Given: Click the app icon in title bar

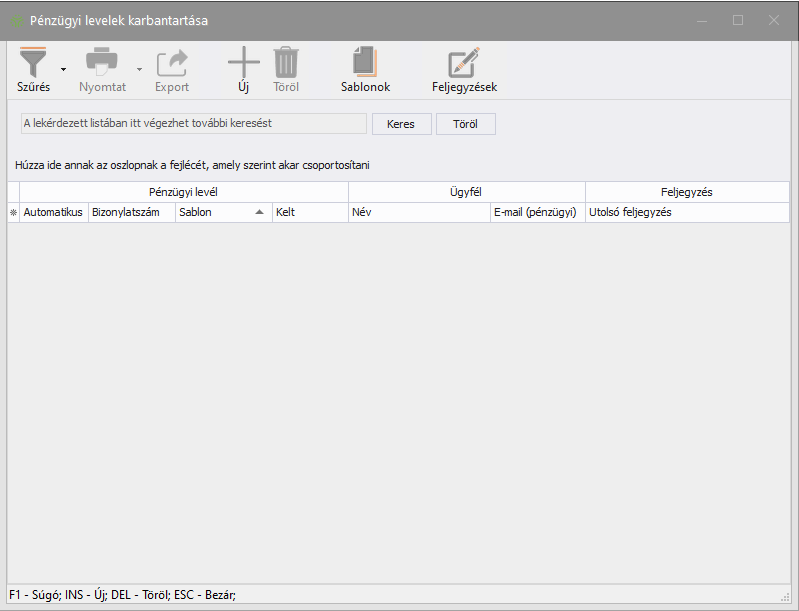Looking at the screenshot, I should 16,21.
